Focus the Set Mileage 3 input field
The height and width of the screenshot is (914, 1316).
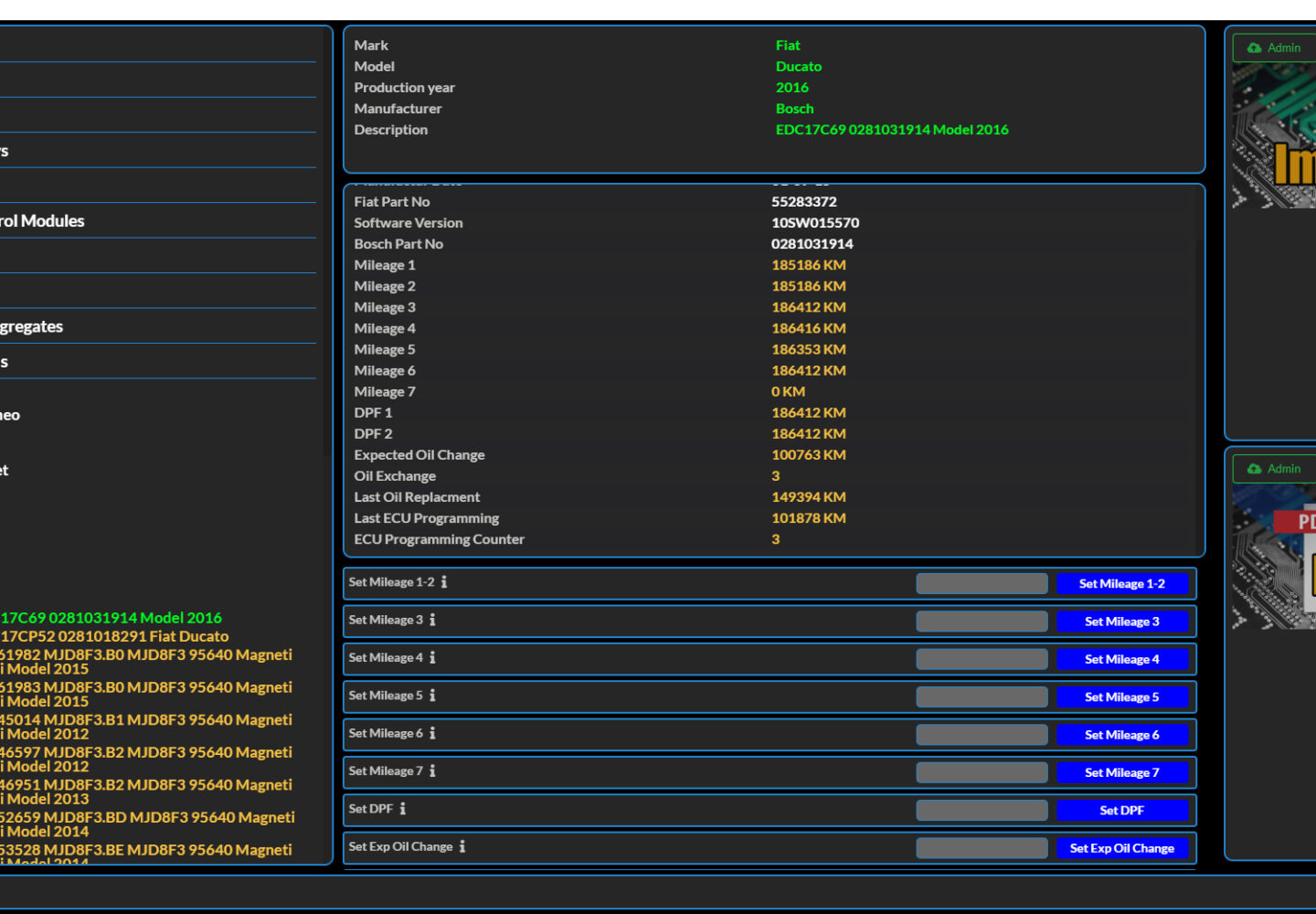(982, 622)
